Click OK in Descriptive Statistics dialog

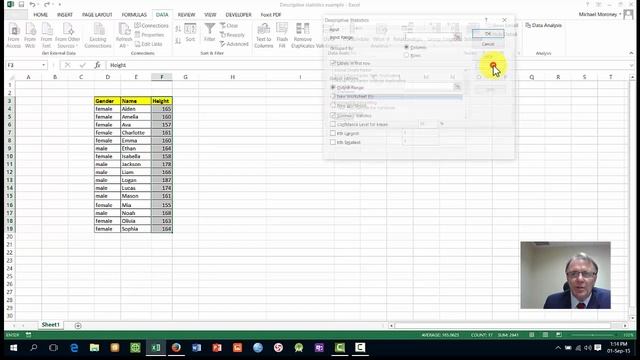pyautogui.click(x=488, y=33)
